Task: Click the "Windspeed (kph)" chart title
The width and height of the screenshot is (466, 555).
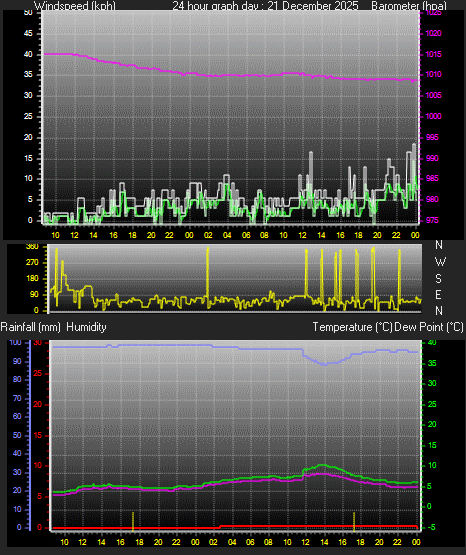Action: point(75,5)
